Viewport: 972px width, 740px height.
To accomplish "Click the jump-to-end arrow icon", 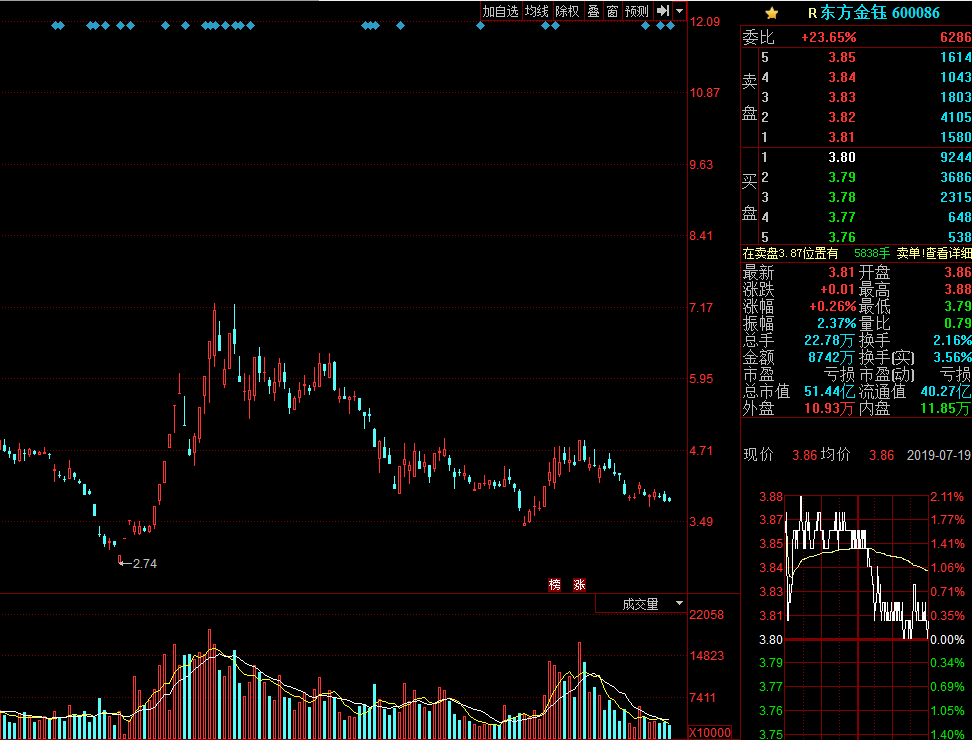I will (663, 11).
